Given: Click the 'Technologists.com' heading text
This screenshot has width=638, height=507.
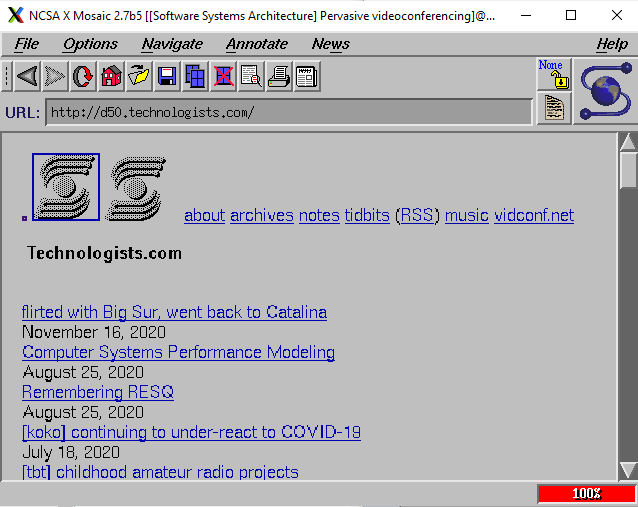Looking at the screenshot, I should click(104, 253).
